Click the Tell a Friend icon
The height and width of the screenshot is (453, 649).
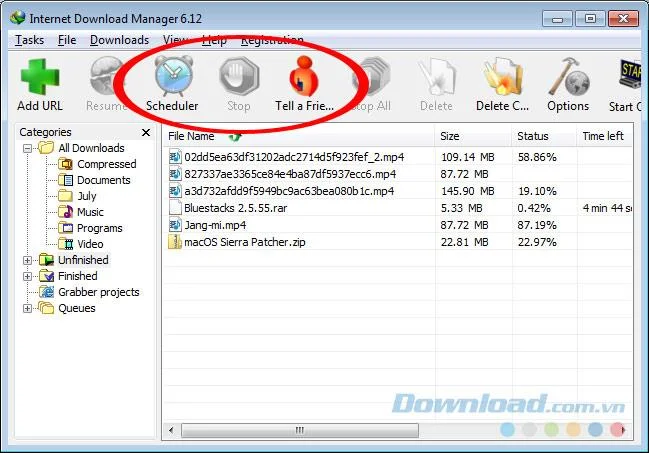[304, 76]
